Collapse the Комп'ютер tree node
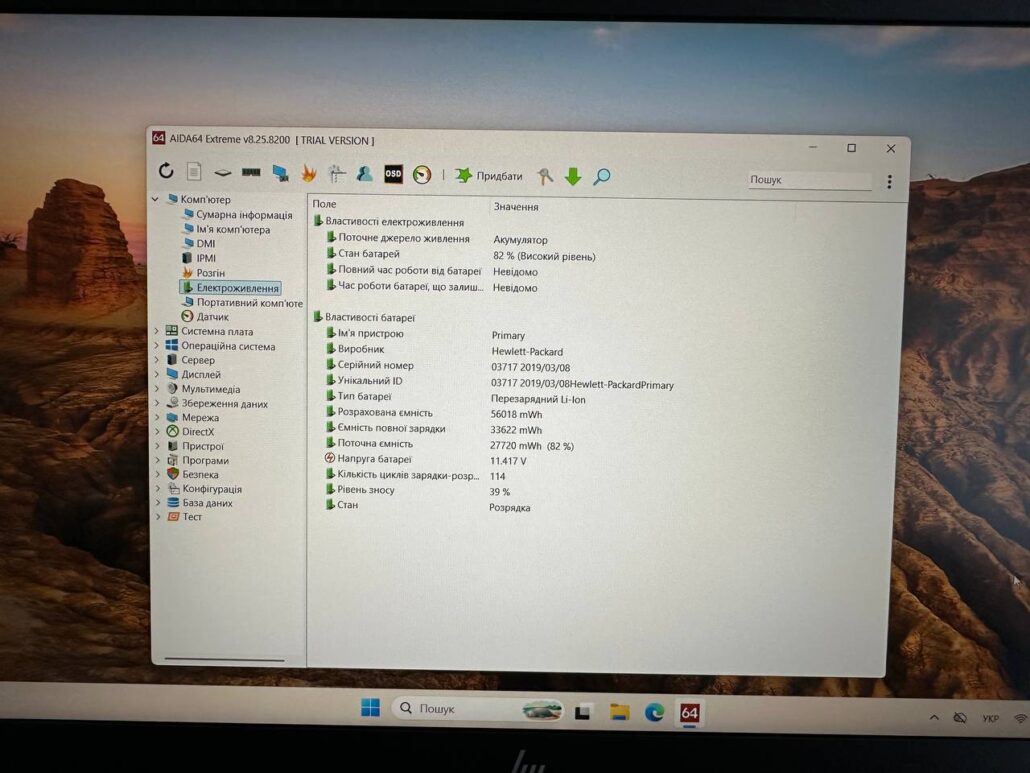The width and height of the screenshot is (1030, 773). (155, 199)
